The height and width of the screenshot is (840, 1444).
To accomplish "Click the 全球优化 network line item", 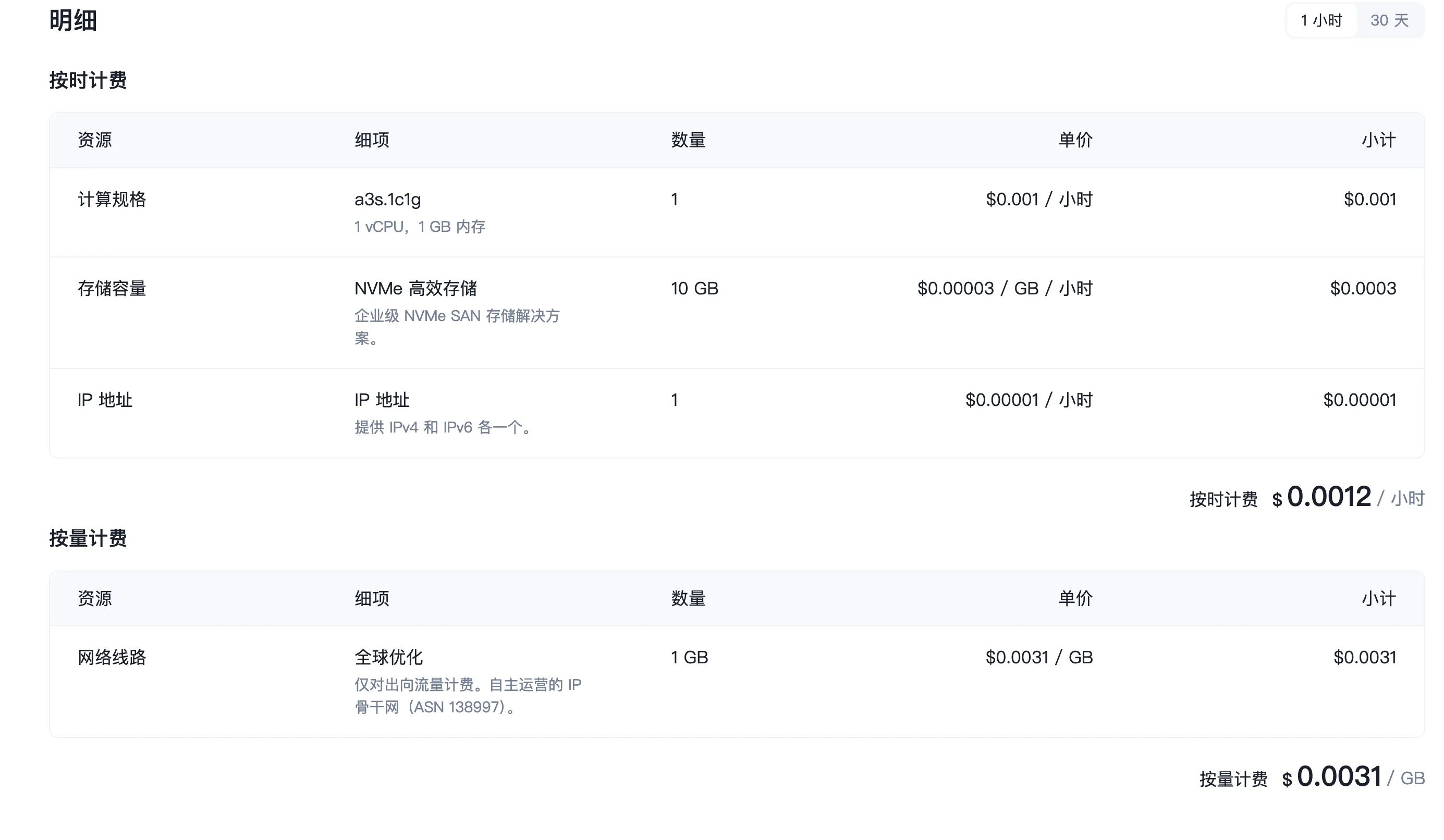I will tap(388, 657).
